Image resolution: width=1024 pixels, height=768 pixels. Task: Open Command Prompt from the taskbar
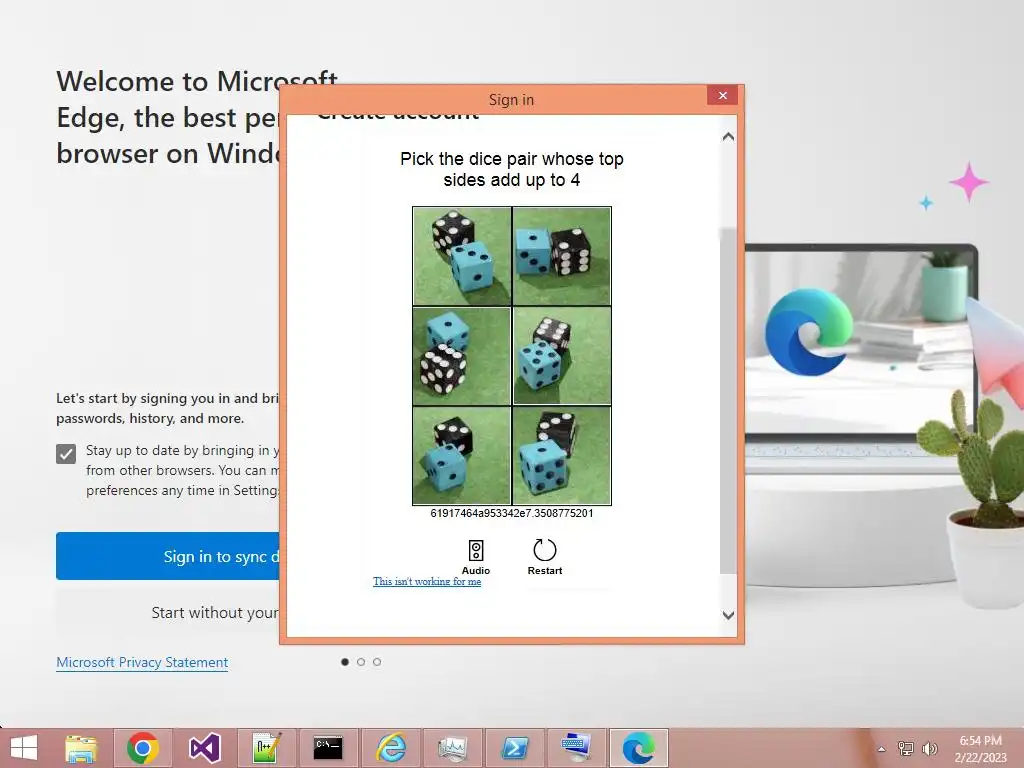click(x=328, y=748)
